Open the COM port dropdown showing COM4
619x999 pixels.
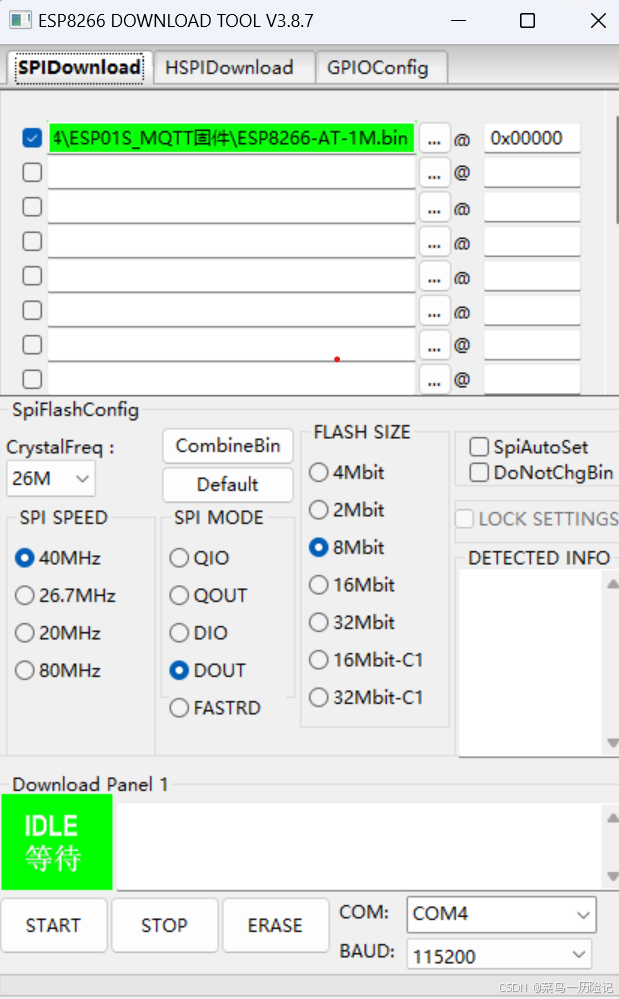click(x=501, y=914)
